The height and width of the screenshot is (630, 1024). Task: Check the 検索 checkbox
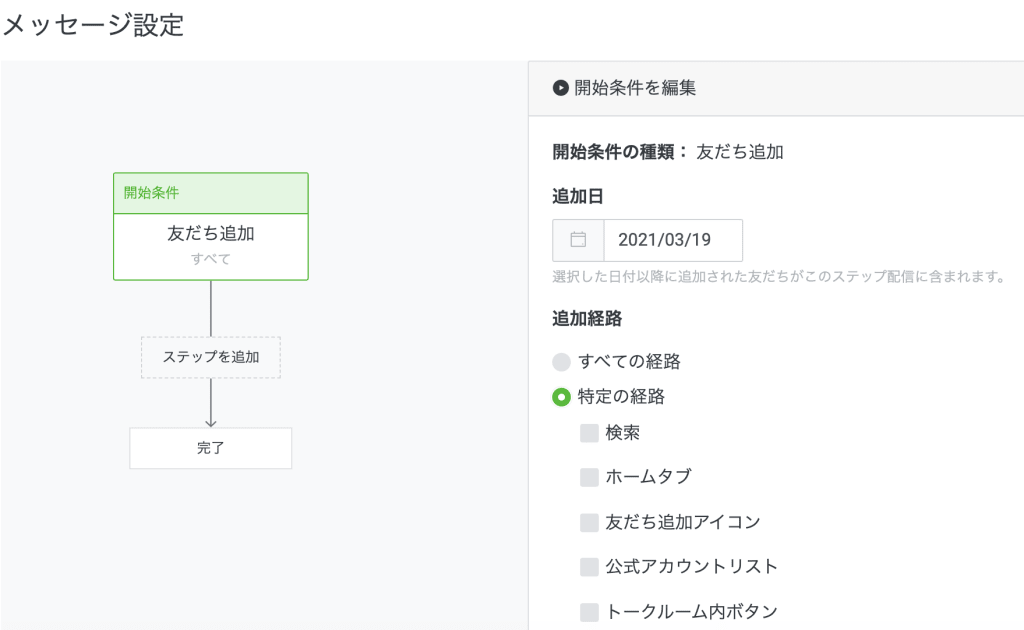pos(589,433)
